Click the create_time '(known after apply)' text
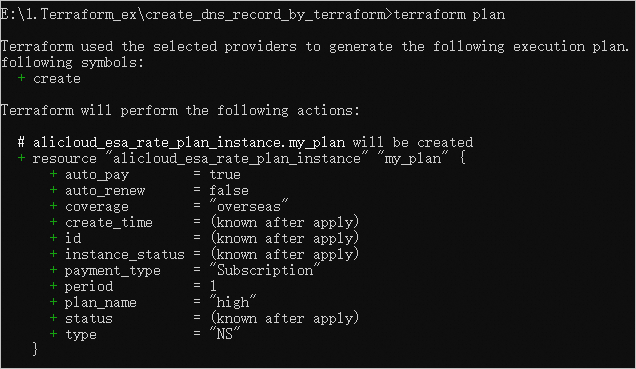The width and height of the screenshot is (636, 369). (x=284, y=222)
